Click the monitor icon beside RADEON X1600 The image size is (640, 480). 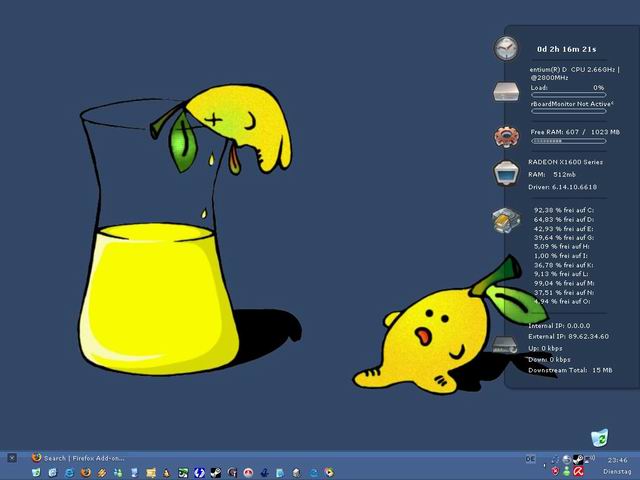(x=506, y=173)
